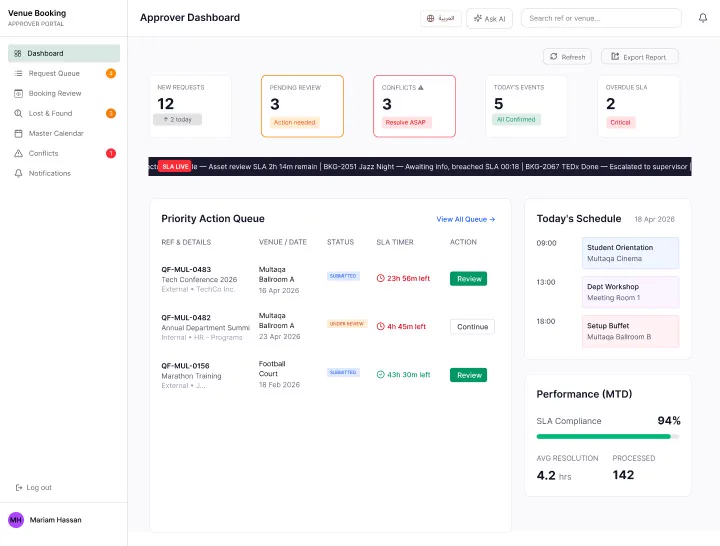The image size is (720, 546).
Task: Click the Master Calendar icon
Action: pos(18,133)
